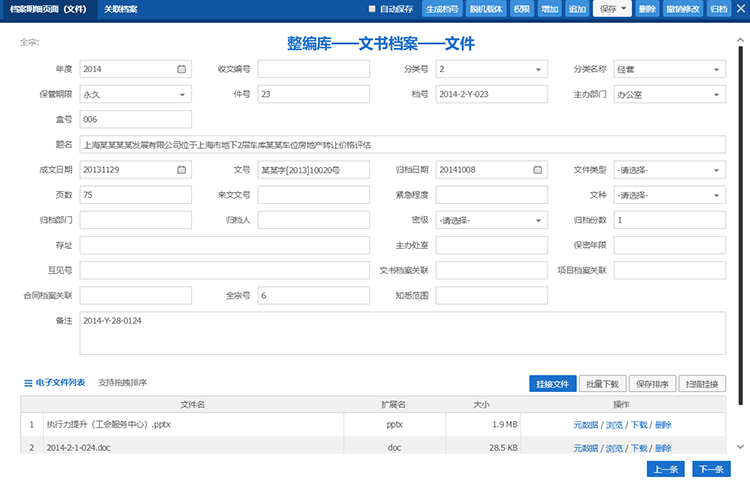
Task: Click the 来文文号 input field
Action: 314,195
